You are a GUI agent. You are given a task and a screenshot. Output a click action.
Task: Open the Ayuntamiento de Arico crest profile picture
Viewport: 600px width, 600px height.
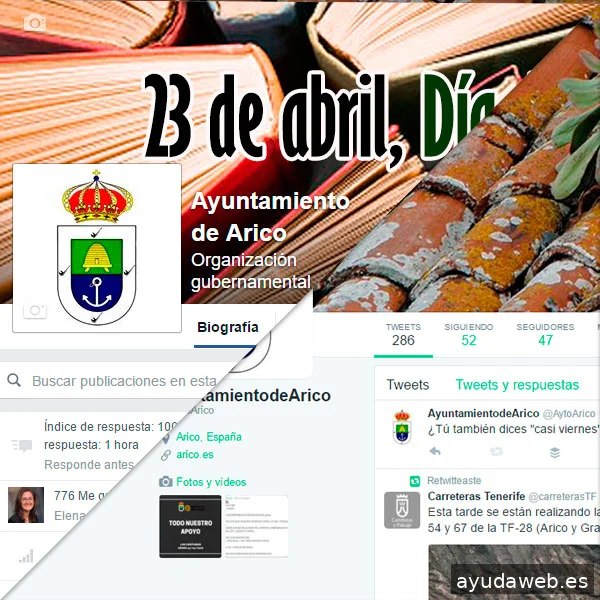(97, 248)
